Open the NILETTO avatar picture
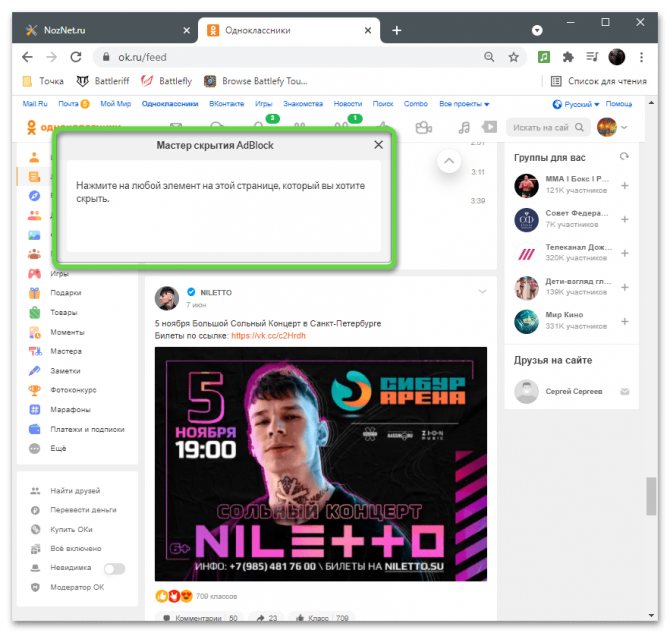 click(x=167, y=298)
